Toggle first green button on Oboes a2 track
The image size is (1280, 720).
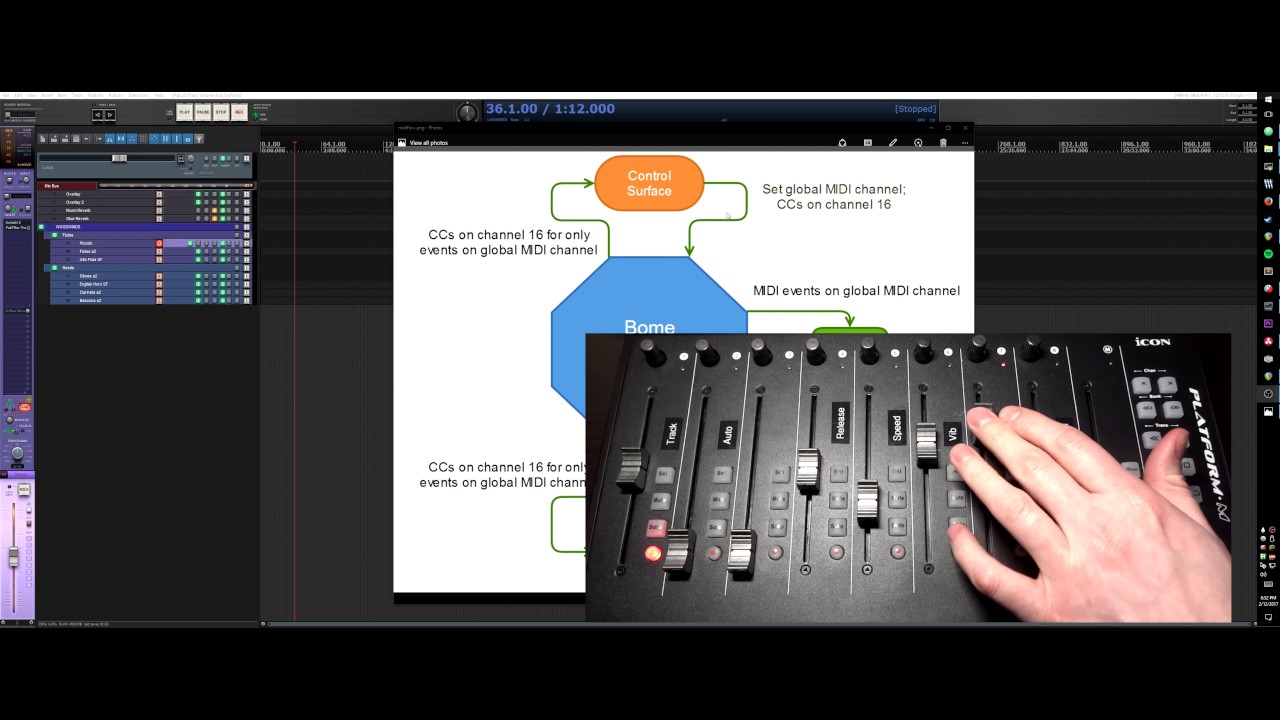198,276
